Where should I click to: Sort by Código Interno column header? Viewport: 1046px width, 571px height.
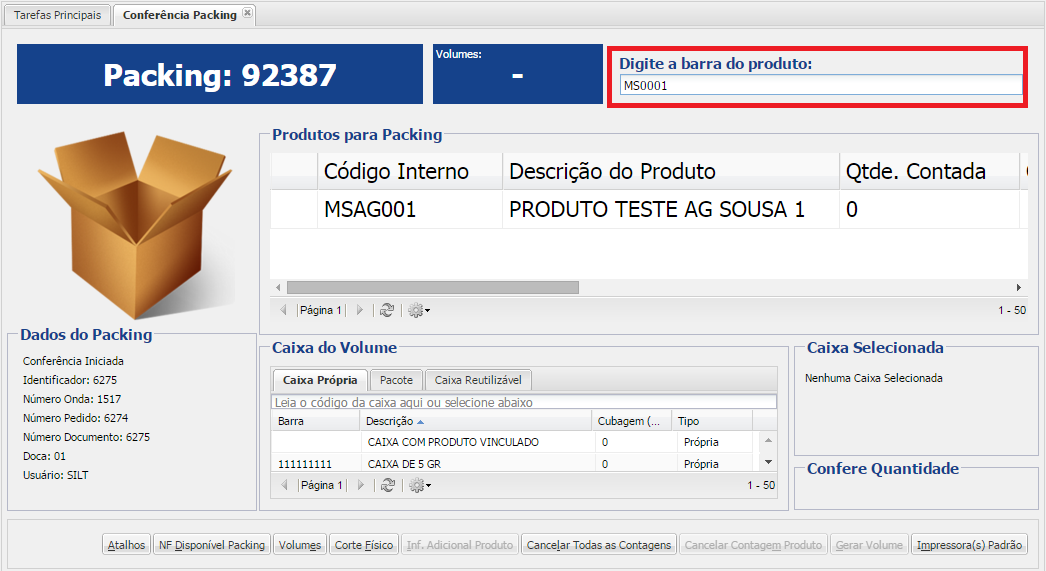click(x=410, y=171)
